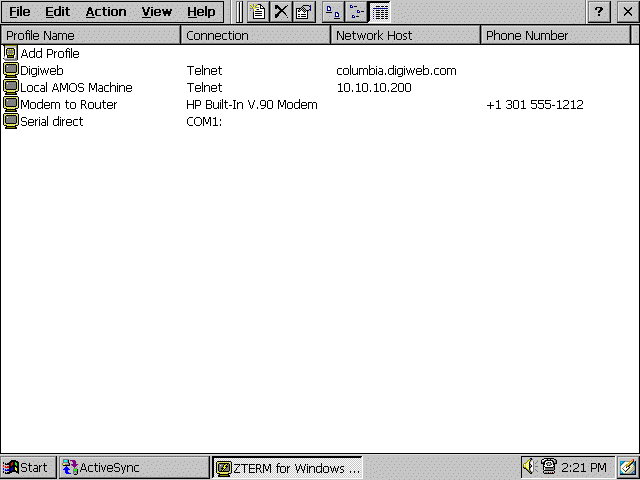Switch to large icons view
640x480 pixels.
click(x=333, y=12)
